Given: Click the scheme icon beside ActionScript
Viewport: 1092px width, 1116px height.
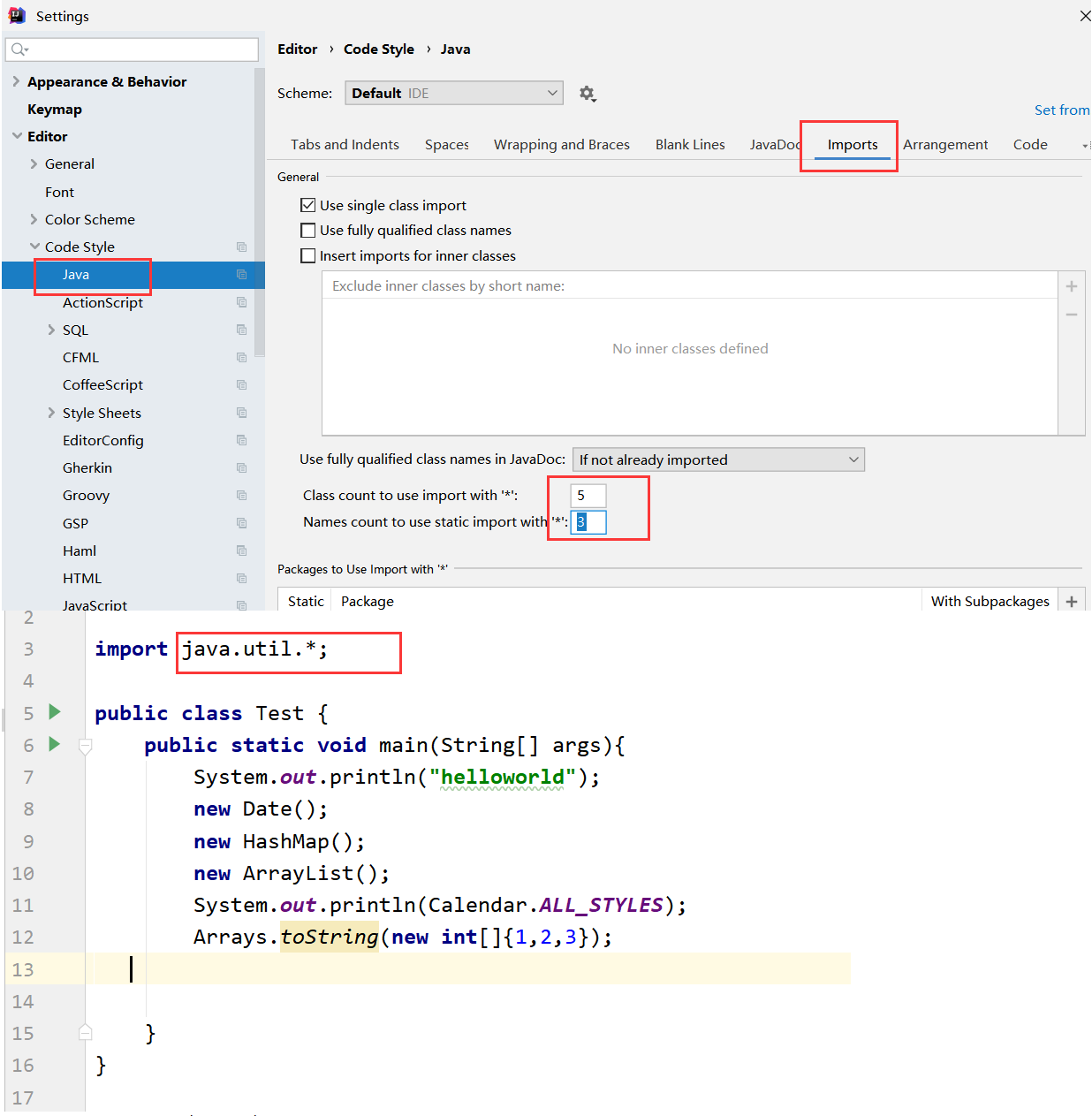Looking at the screenshot, I should [241, 302].
